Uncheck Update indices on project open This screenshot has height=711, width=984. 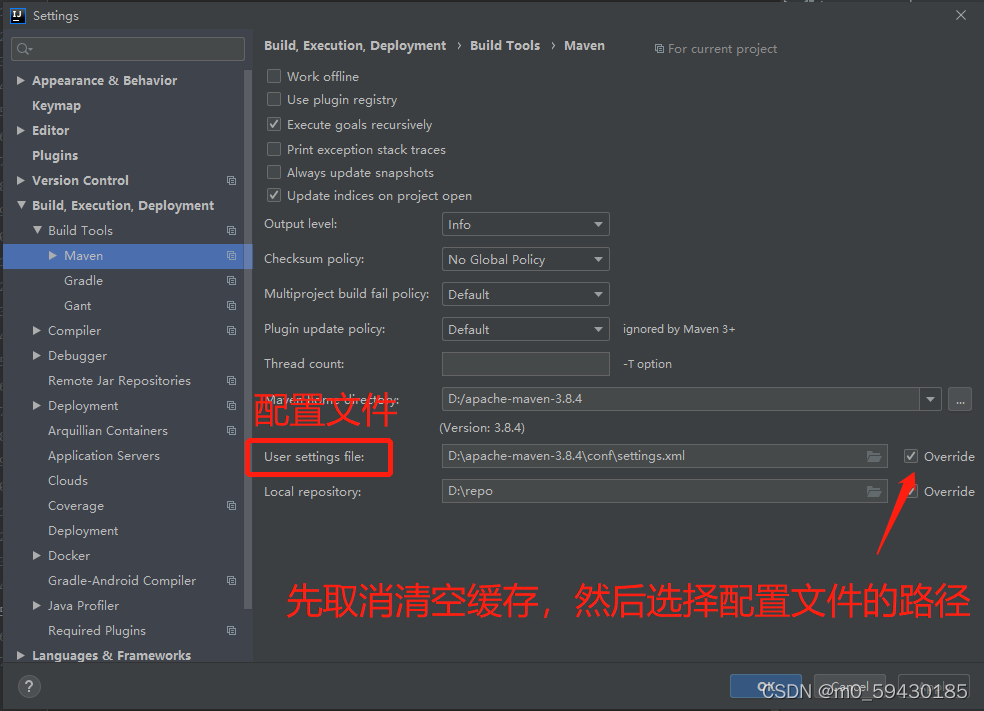274,195
